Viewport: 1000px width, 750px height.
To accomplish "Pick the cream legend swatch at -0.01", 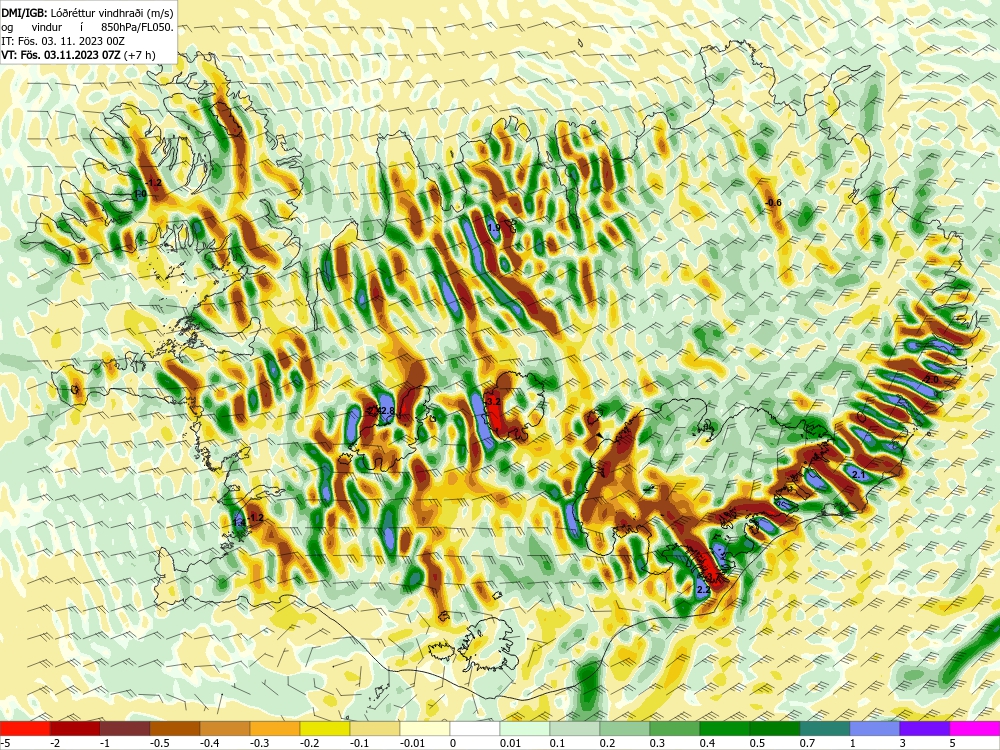I will [x=425, y=728].
